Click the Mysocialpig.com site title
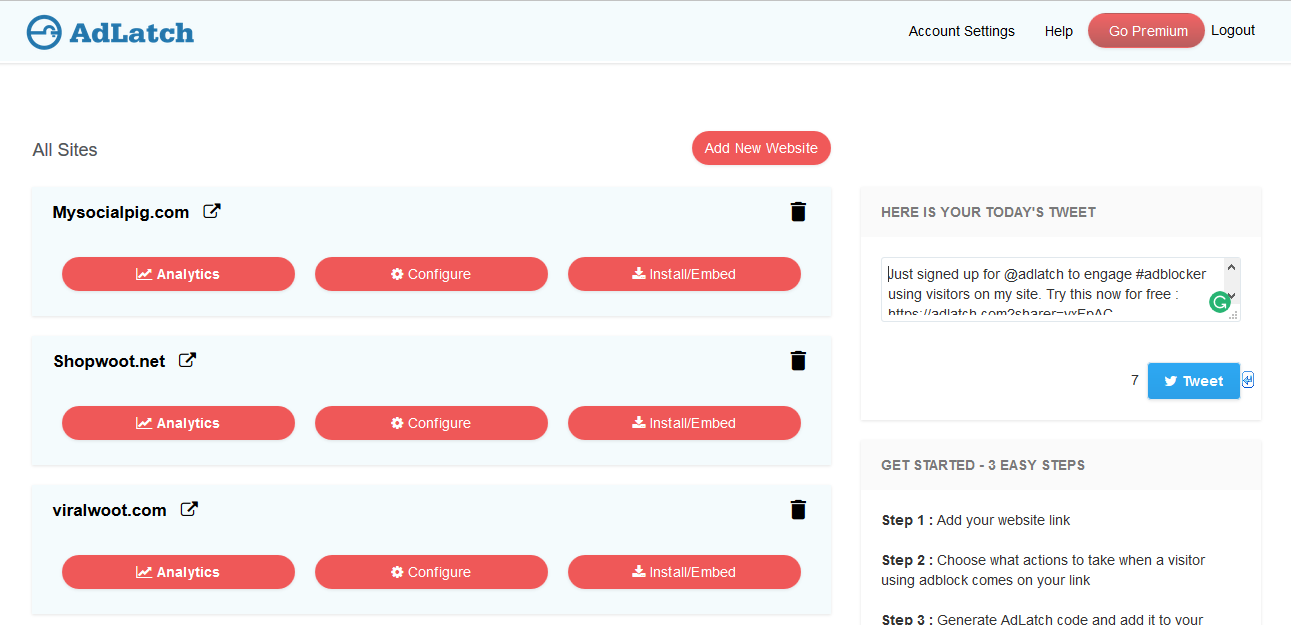 [x=121, y=212]
